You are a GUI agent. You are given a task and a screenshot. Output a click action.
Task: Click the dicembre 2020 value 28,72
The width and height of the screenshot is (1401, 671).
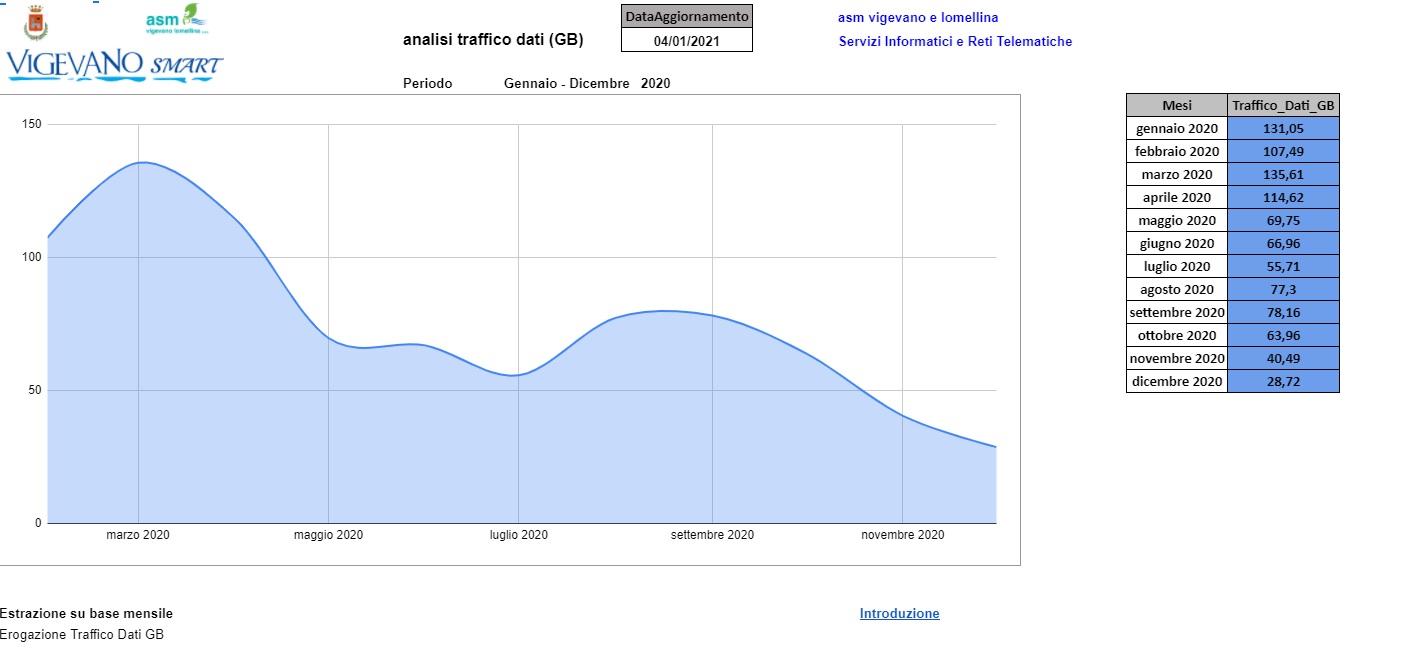[1282, 381]
